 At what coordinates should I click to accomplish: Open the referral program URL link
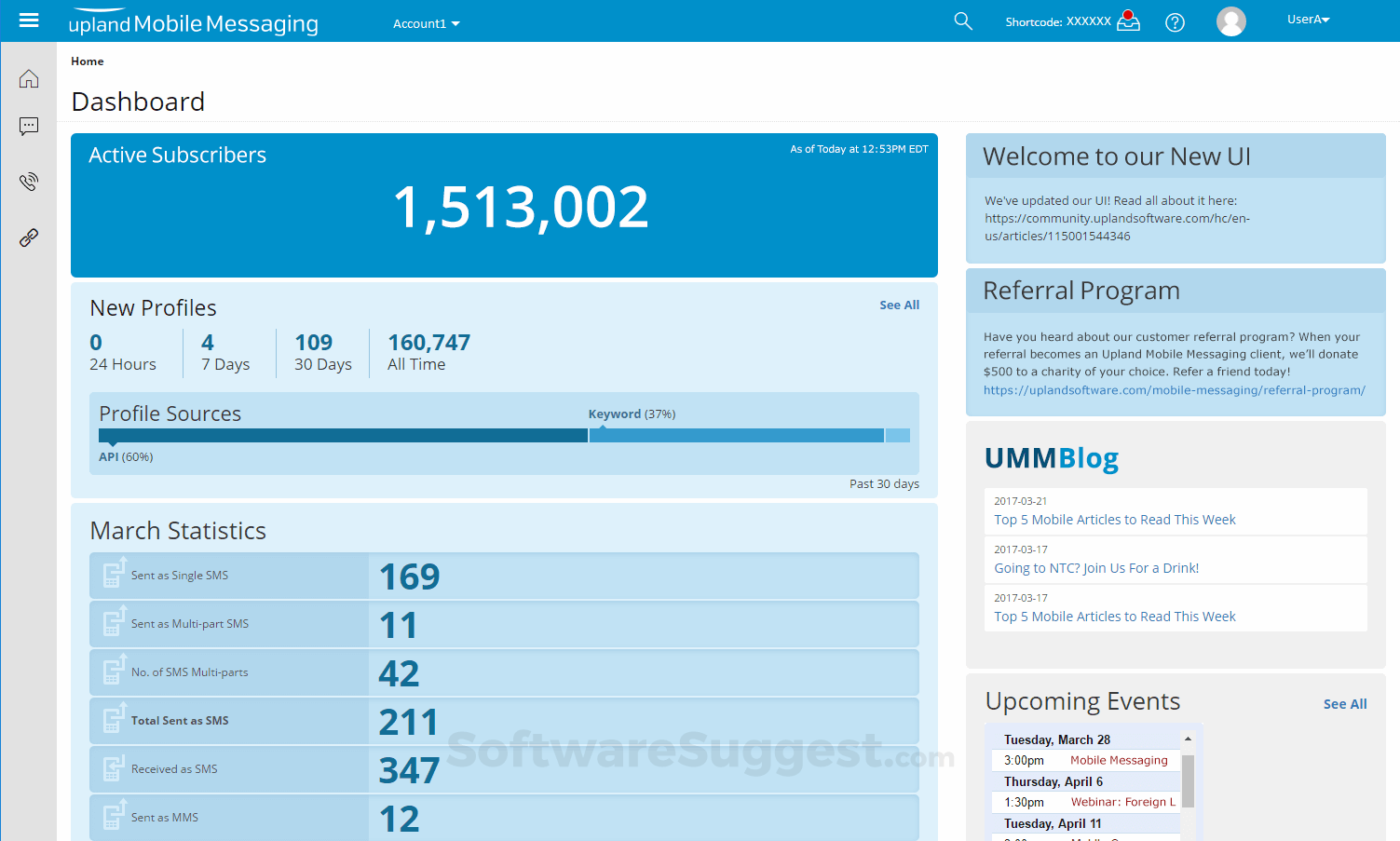click(1175, 390)
